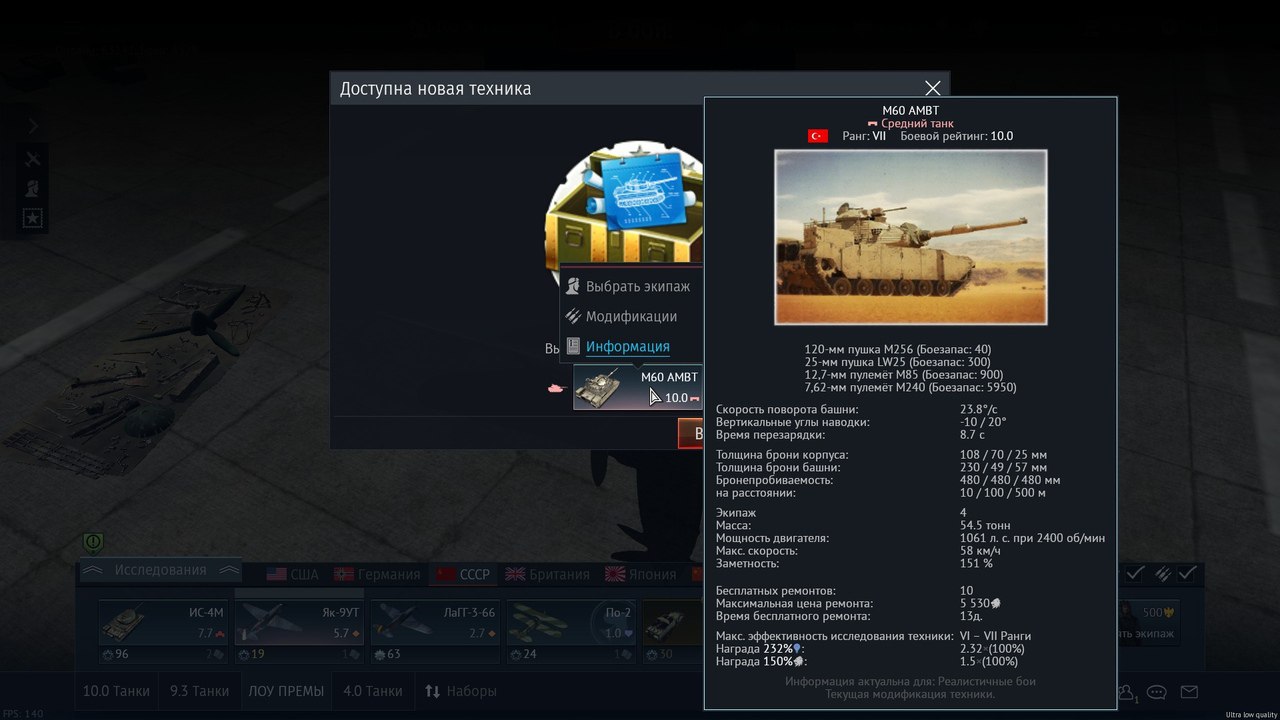The width and height of the screenshot is (1280, 720).
Task: Click the Мощность двигателя 1061 л. с. value
Action: tap(1032, 538)
